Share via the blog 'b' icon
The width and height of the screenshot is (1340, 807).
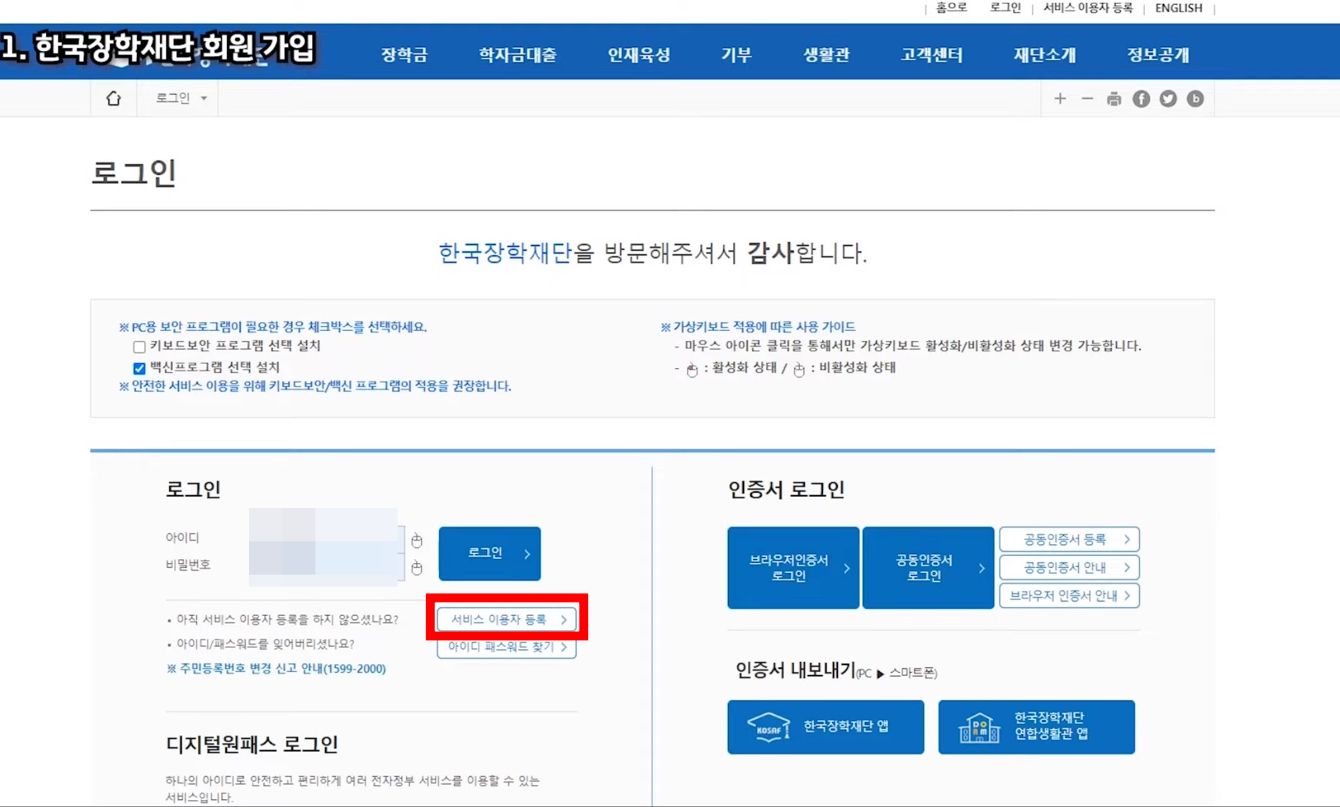pos(1195,99)
